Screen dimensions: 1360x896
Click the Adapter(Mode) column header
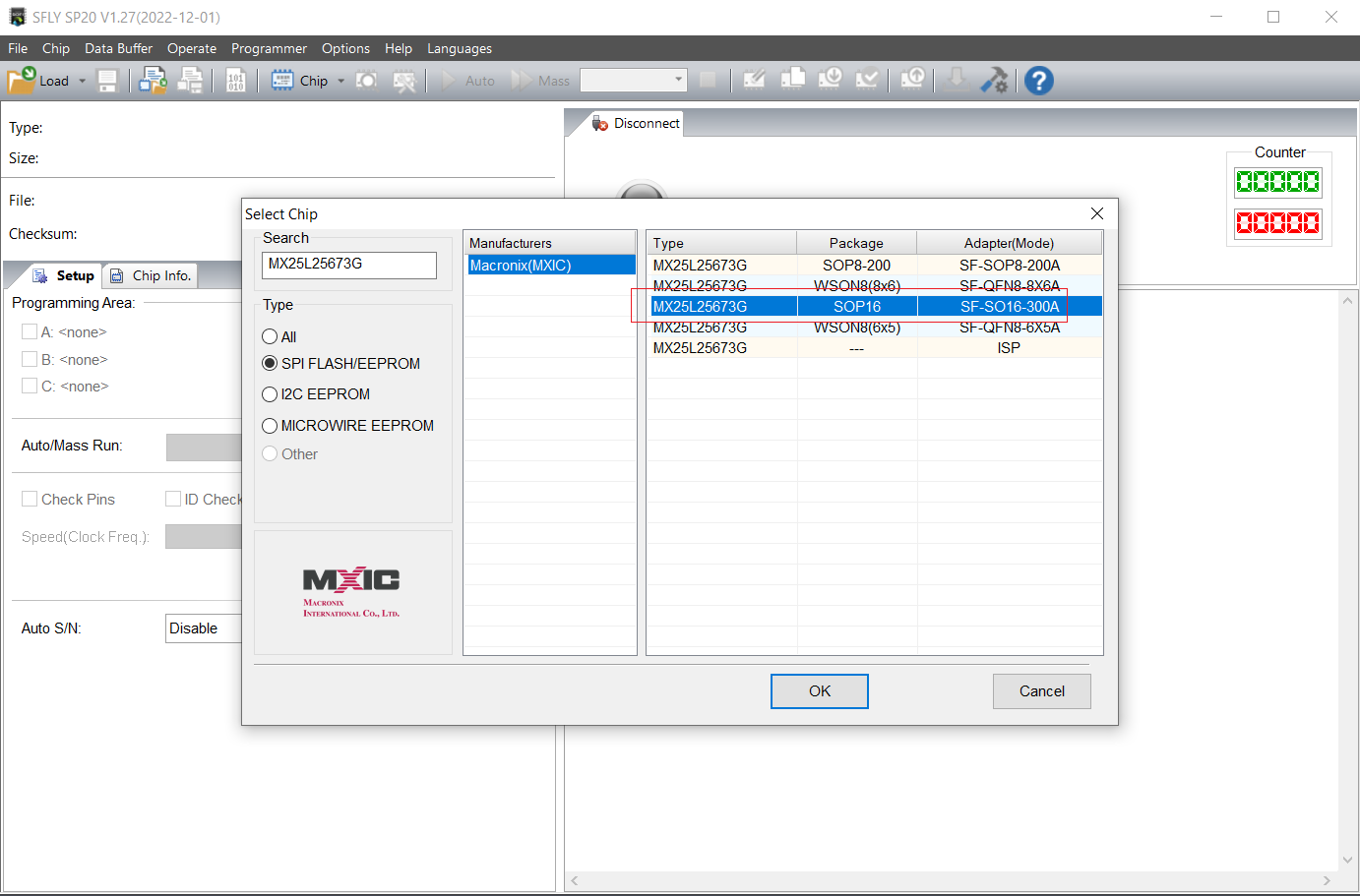pyautogui.click(x=1009, y=243)
